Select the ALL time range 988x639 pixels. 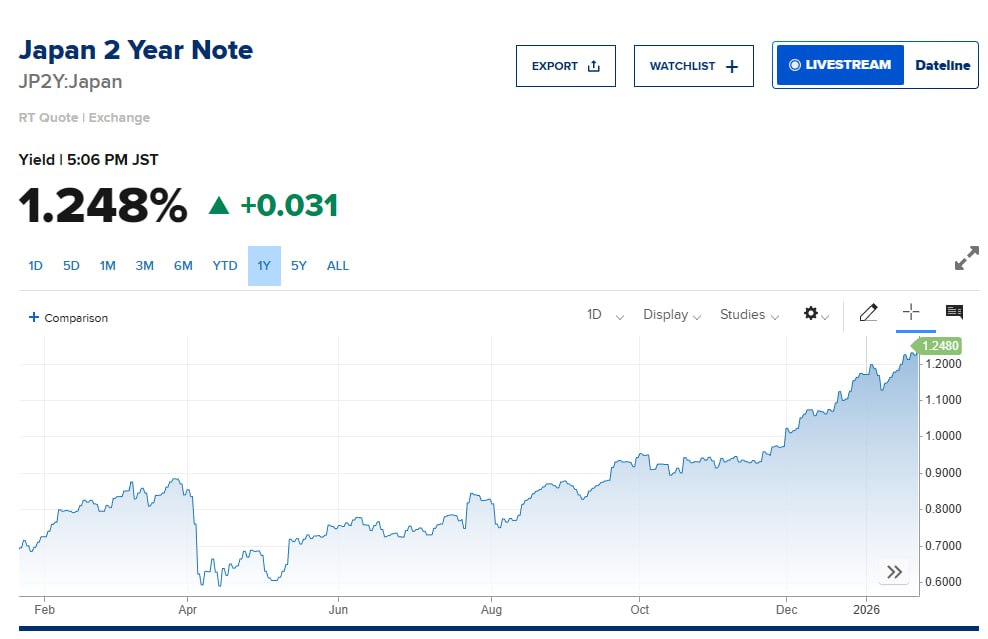click(x=338, y=266)
